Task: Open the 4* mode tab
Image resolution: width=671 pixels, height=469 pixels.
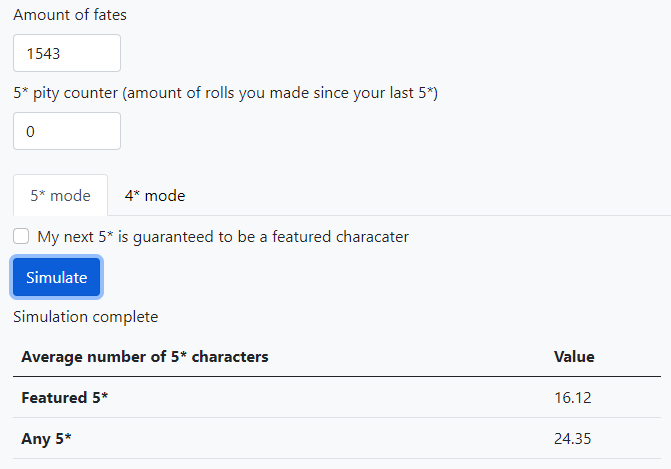Action: pyautogui.click(x=155, y=196)
